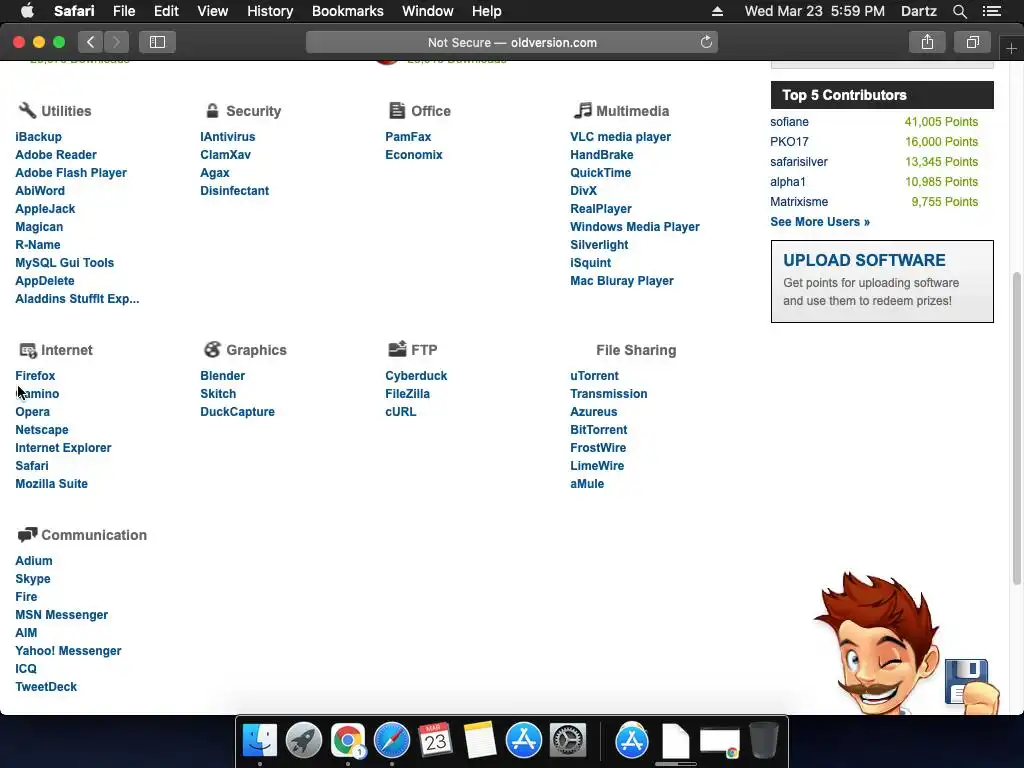Screen dimensions: 1024x768
Task: Open the Apple menu
Action: click(x=27, y=11)
